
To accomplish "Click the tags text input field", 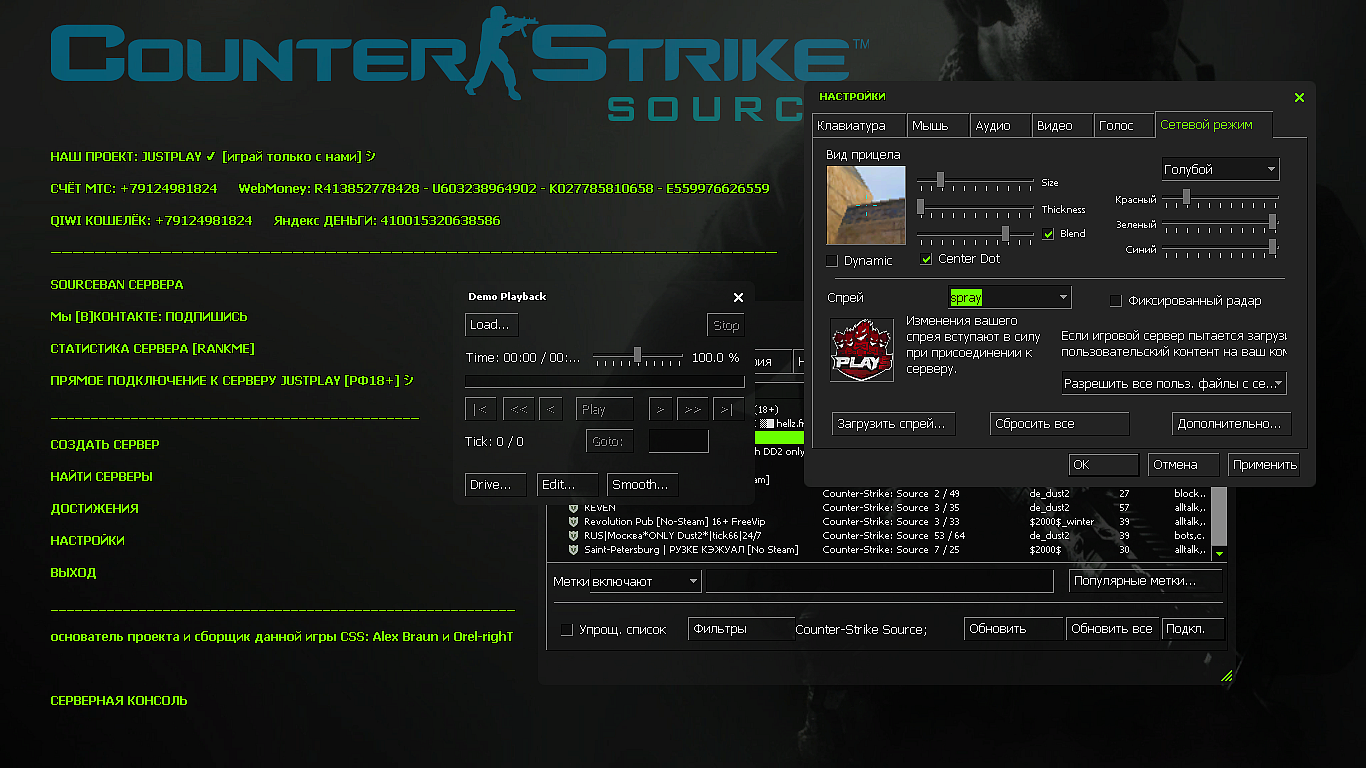I will 880,581.
